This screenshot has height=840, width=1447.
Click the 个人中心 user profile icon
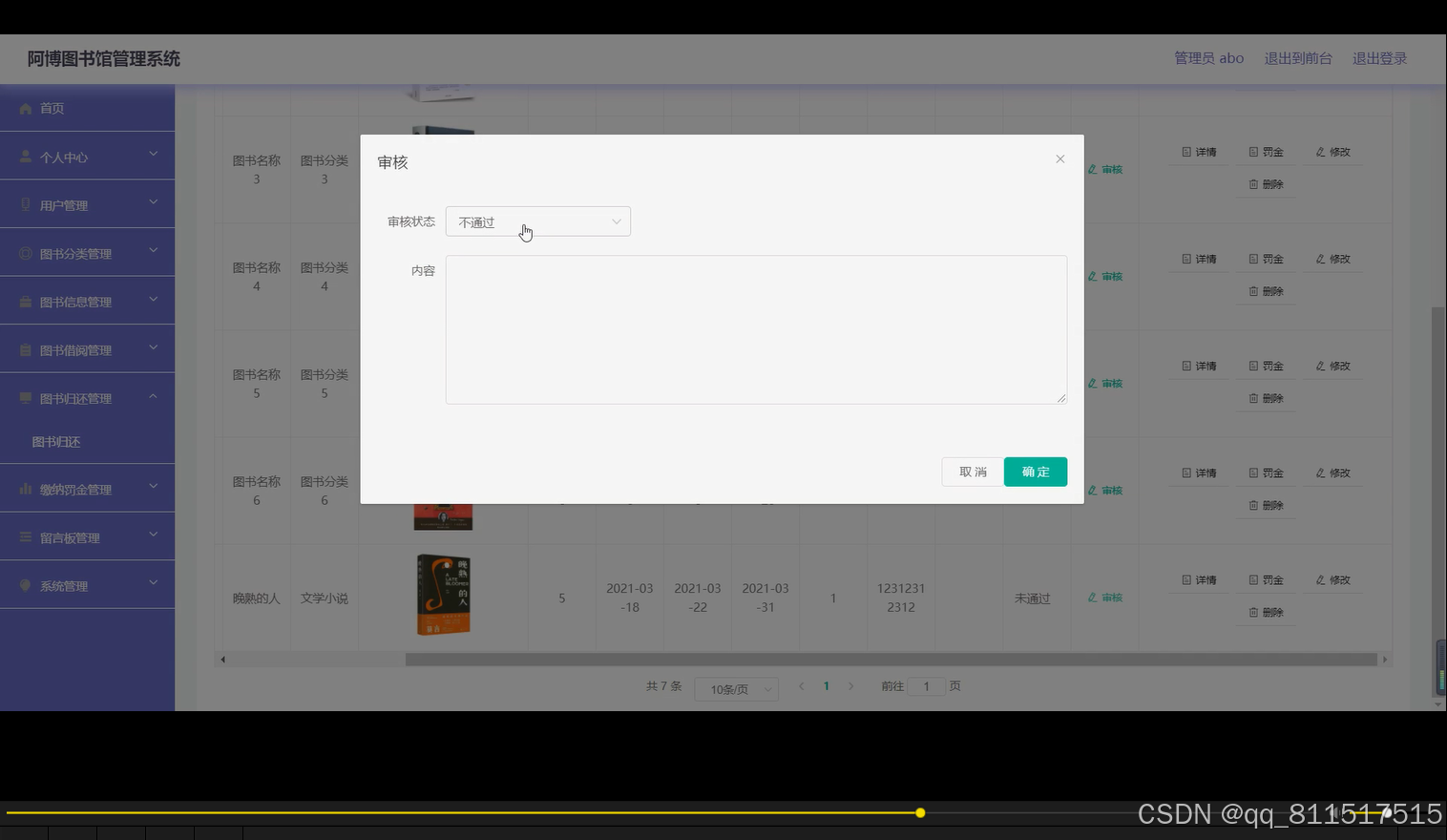[26, 156]
